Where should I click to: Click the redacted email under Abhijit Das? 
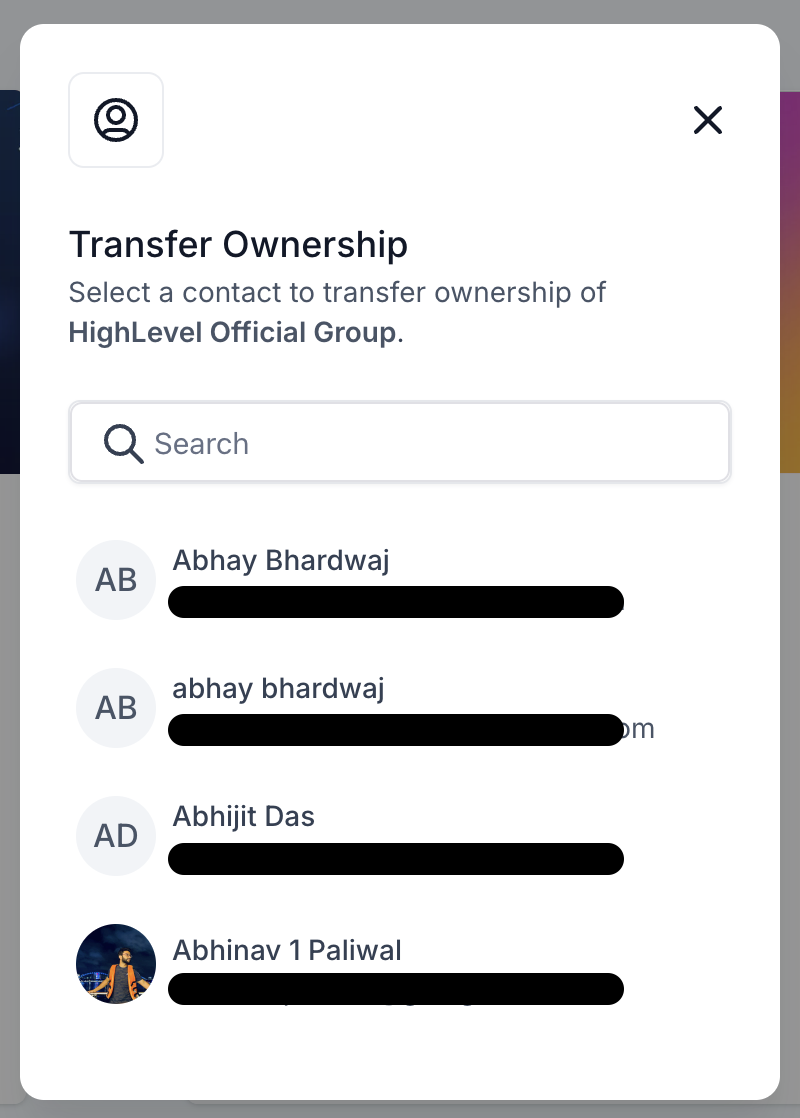click(396, 859)
